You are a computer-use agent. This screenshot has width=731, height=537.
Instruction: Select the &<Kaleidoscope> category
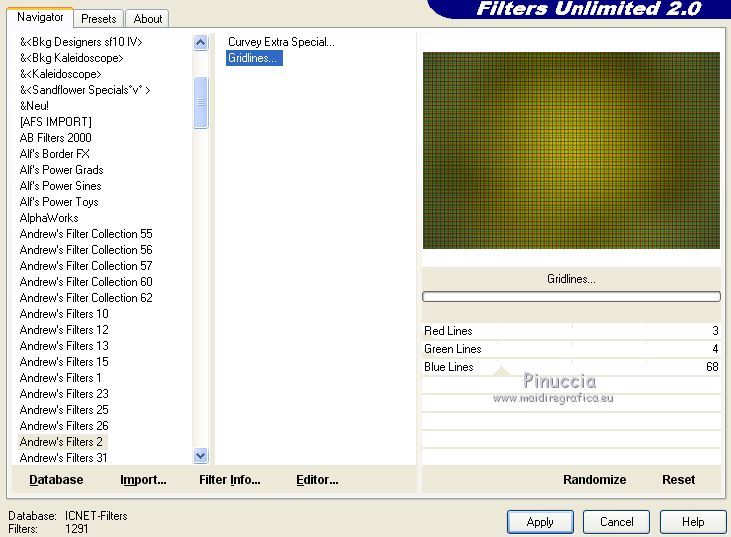click(61, 74)
